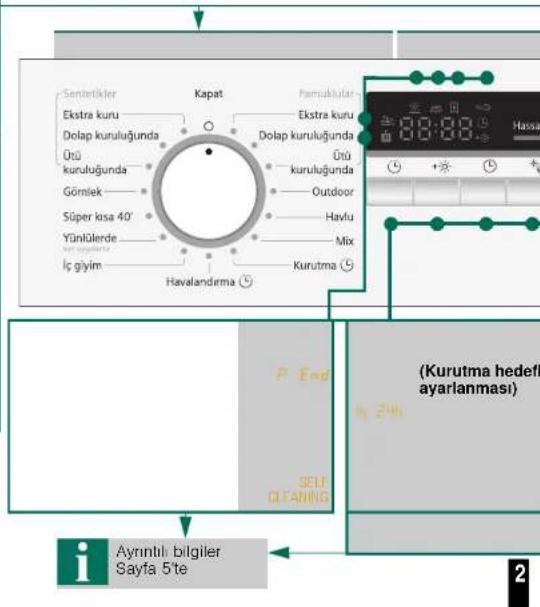Click the container symbol below the steam symbol
The image size is (540, 607).
(x=386, y=136)
